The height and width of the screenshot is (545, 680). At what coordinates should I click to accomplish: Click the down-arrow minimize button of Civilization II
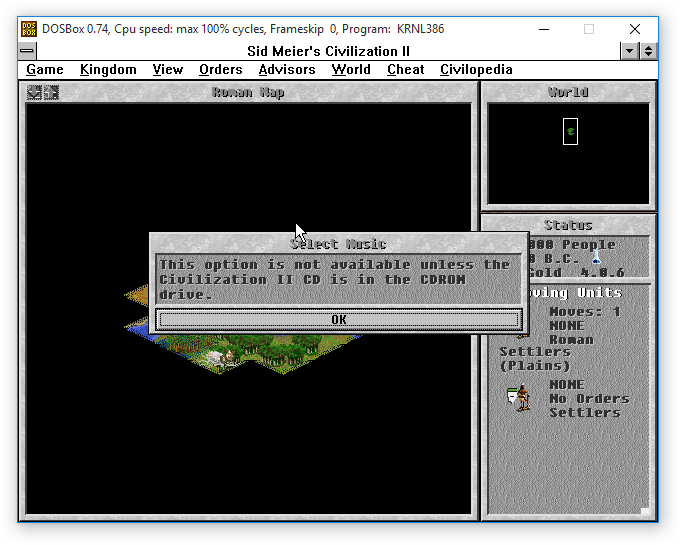click(x=629, y=51)
